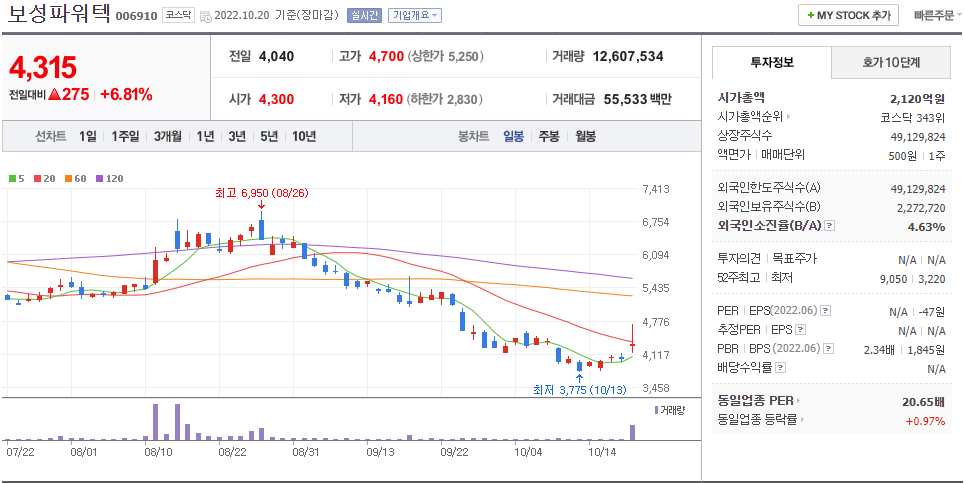
Task: Click the MY STOCK 추가 button
Action: coord(848,15)
